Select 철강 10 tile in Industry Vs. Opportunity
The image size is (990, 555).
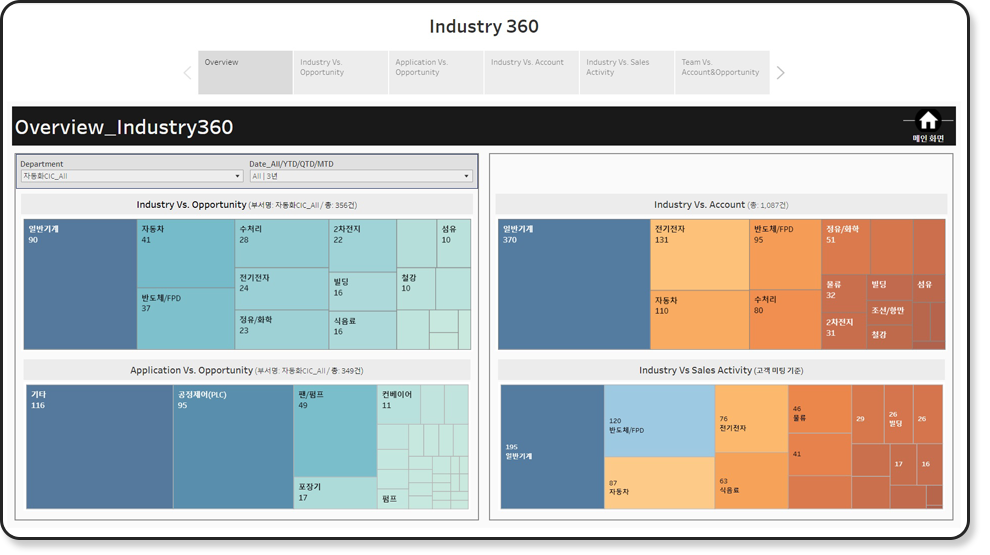(415, 289)
